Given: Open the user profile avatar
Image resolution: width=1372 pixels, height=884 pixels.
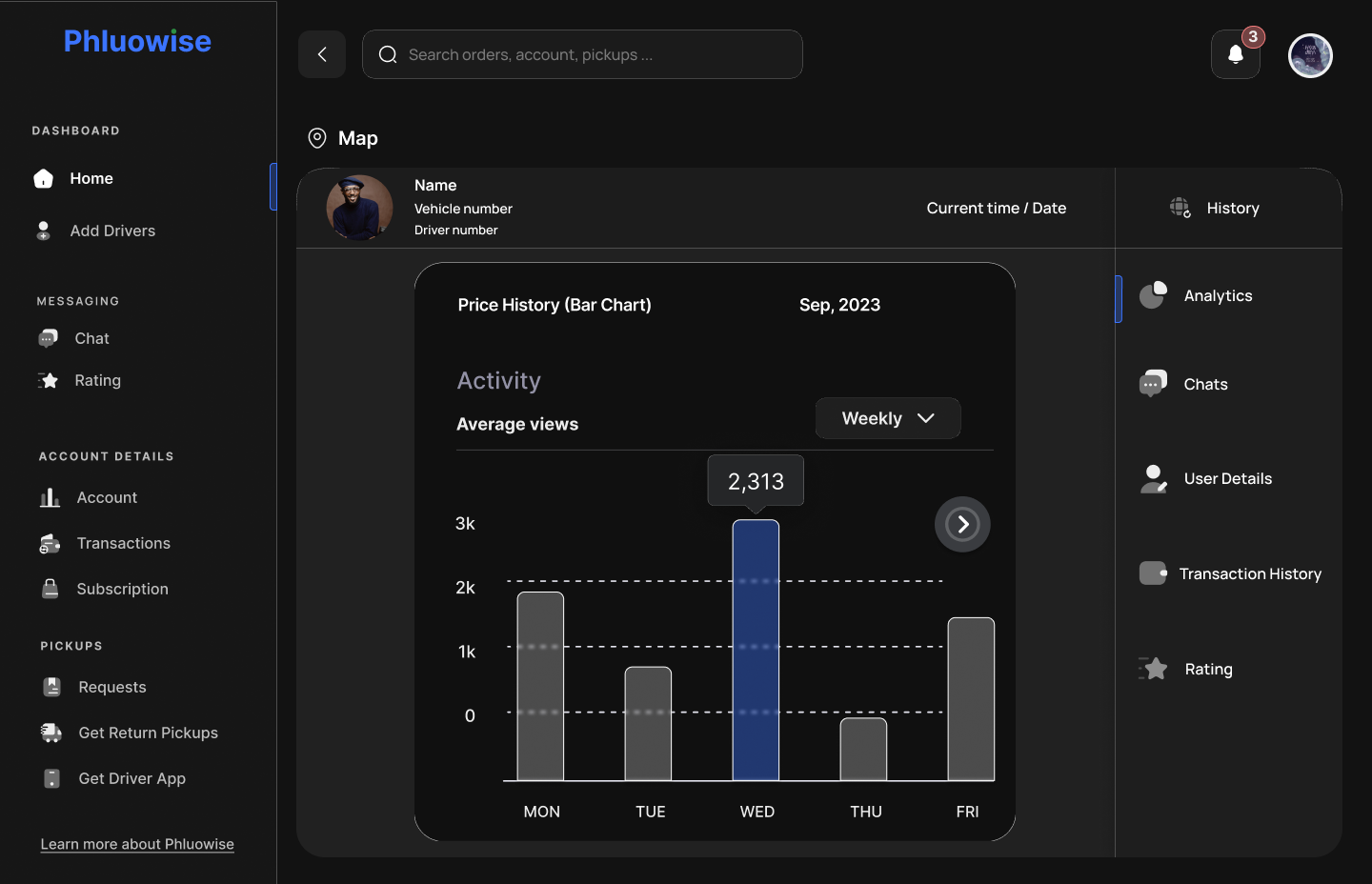Looking at the screenshot, I should pyautogui.click(x=1310, y=55).
